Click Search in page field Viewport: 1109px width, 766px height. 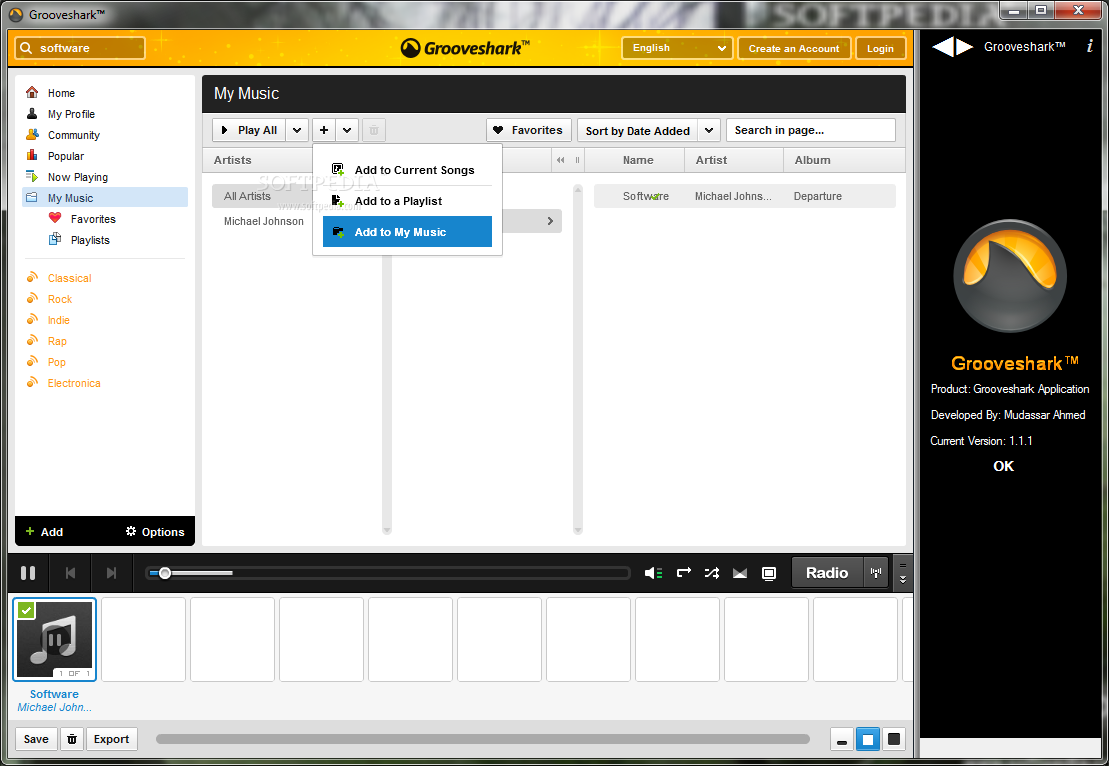click(x=811, y=130)
